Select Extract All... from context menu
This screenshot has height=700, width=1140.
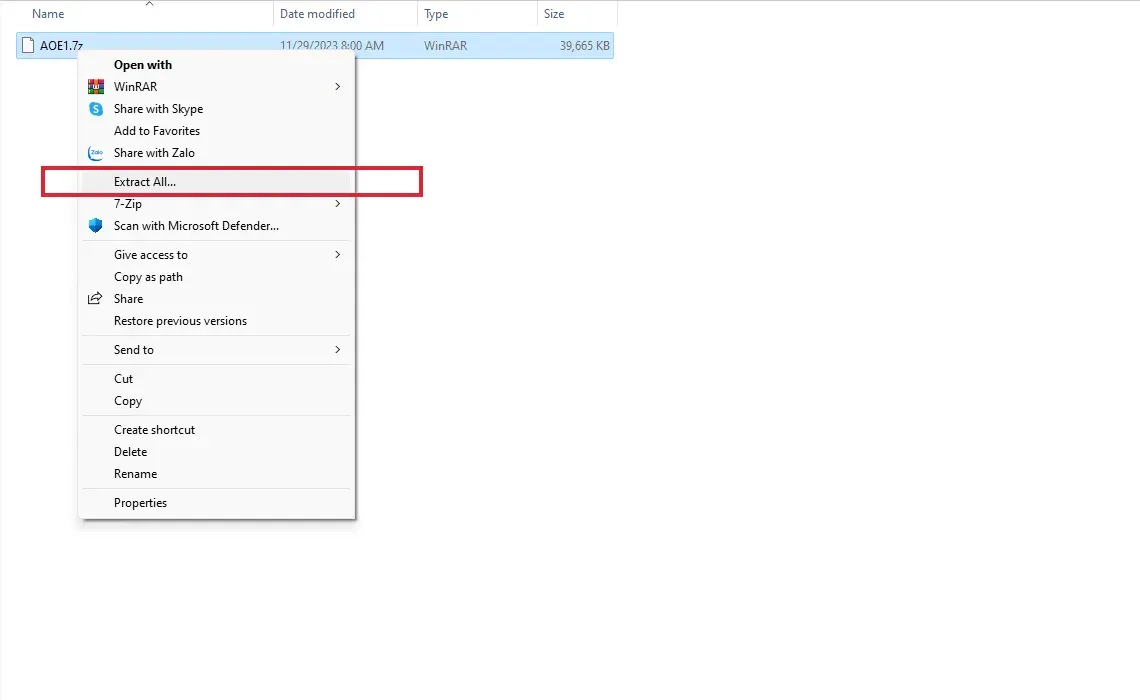(145, 182)
